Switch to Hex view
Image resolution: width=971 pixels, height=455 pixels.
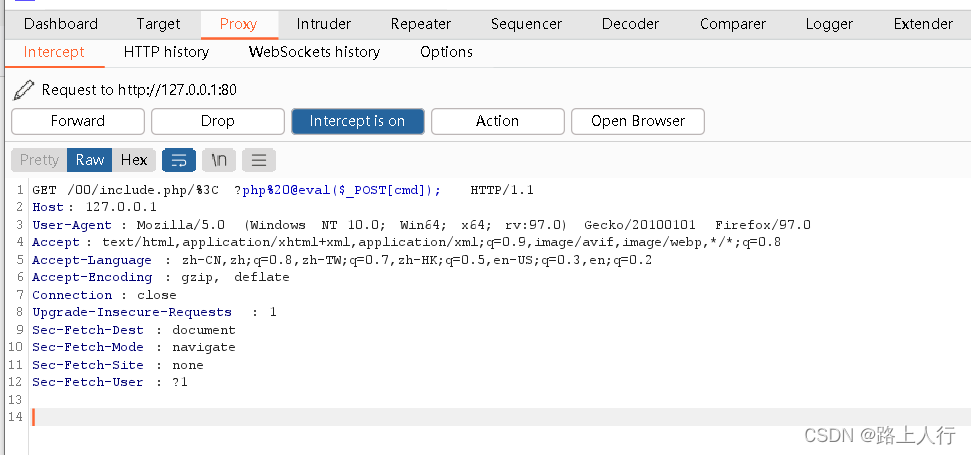point(134,160)
